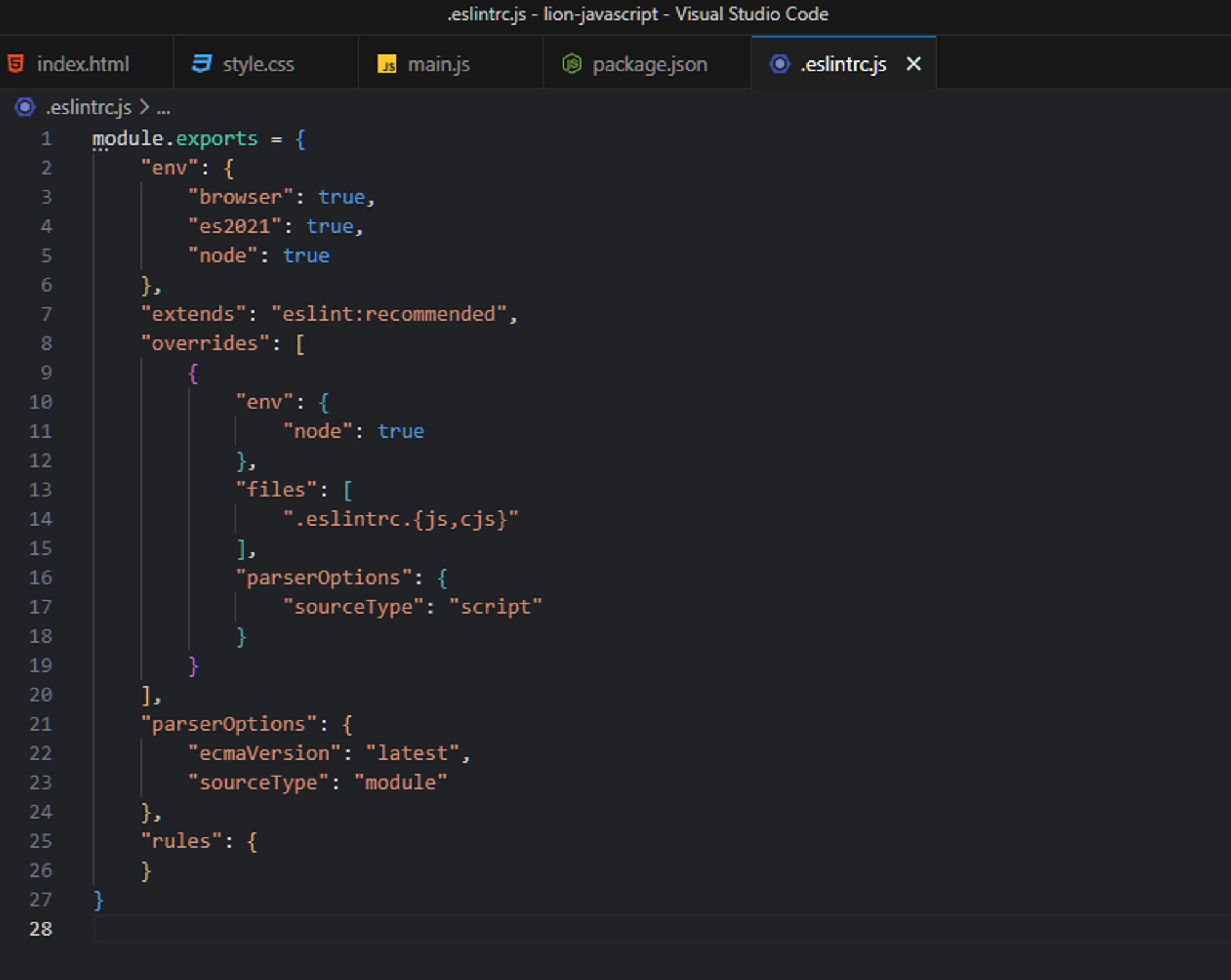Click the breadcrumb chevron separator

coord(144,108)
